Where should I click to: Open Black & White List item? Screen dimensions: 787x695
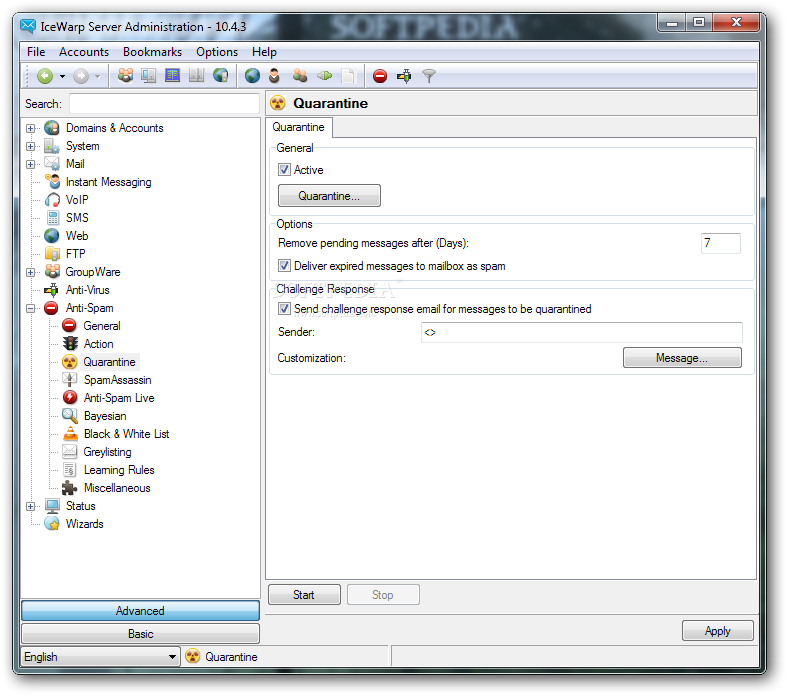tap(126, 434)
